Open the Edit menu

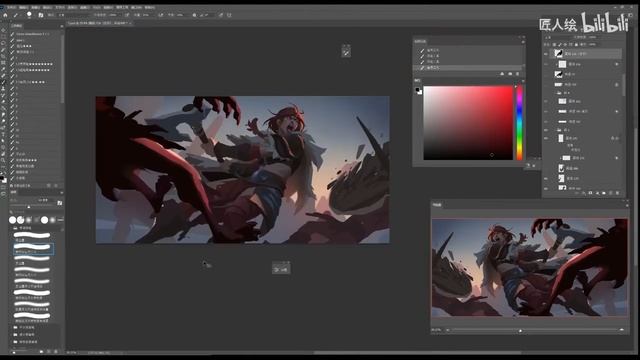pos(23,7)
